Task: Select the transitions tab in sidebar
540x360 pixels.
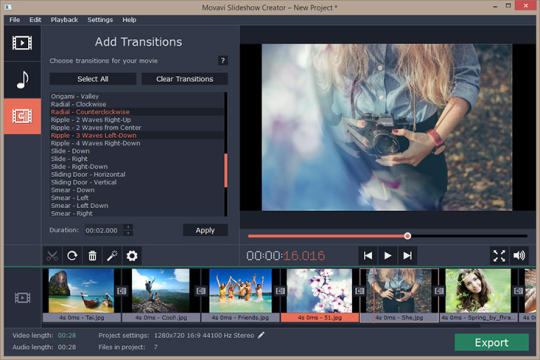Action: pos(22,116)
